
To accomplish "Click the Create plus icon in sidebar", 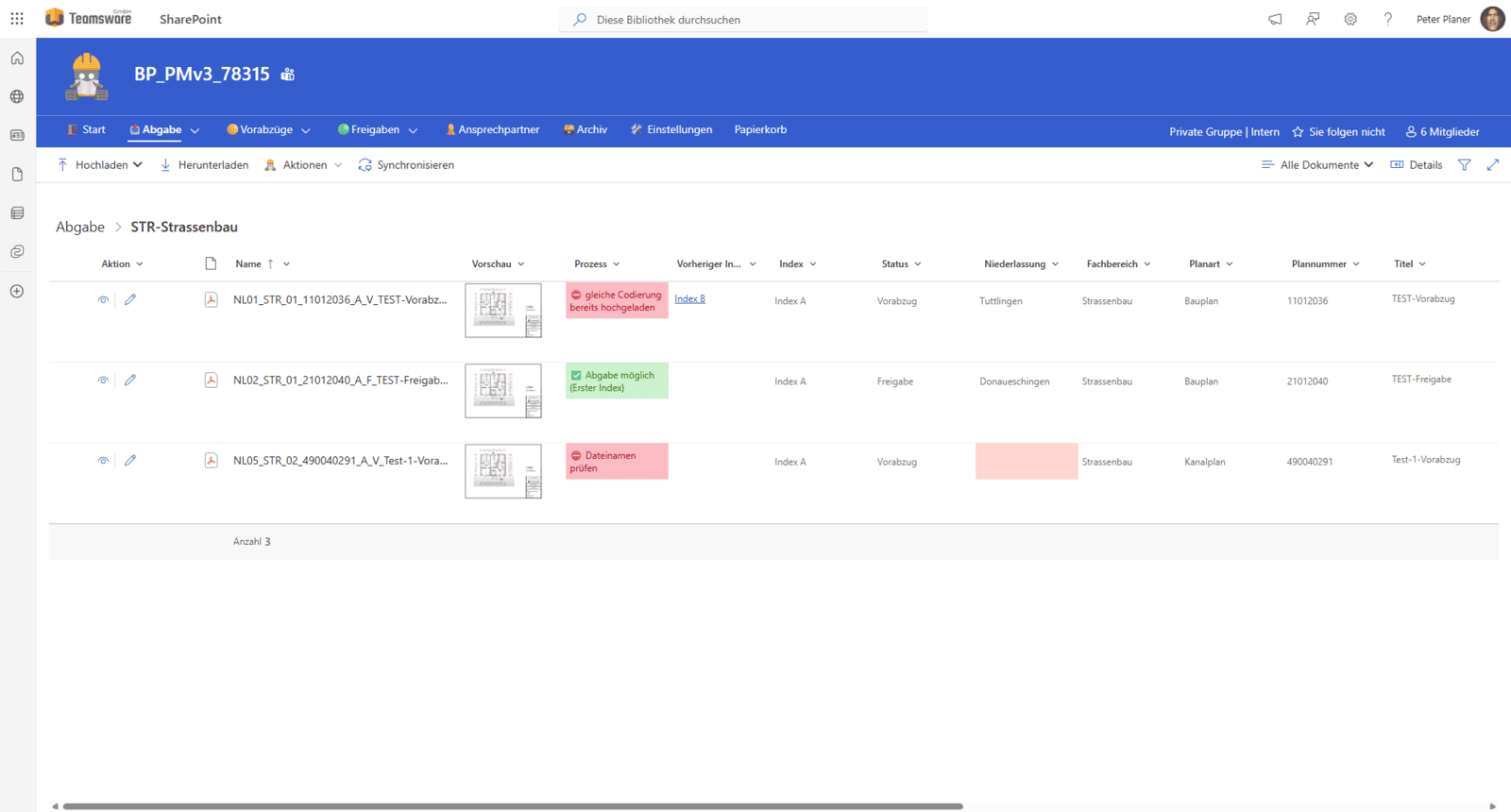I will (17, 292).
